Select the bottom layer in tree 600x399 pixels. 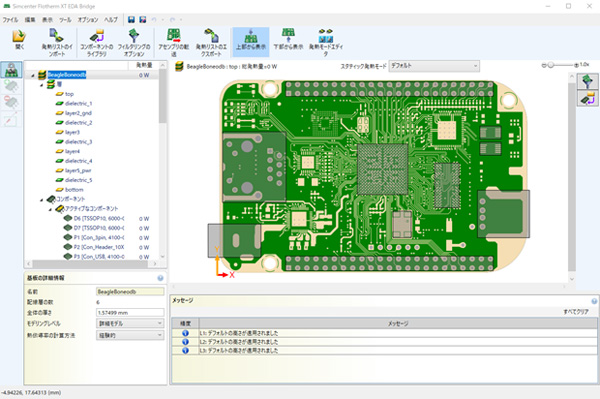point(74,190)
